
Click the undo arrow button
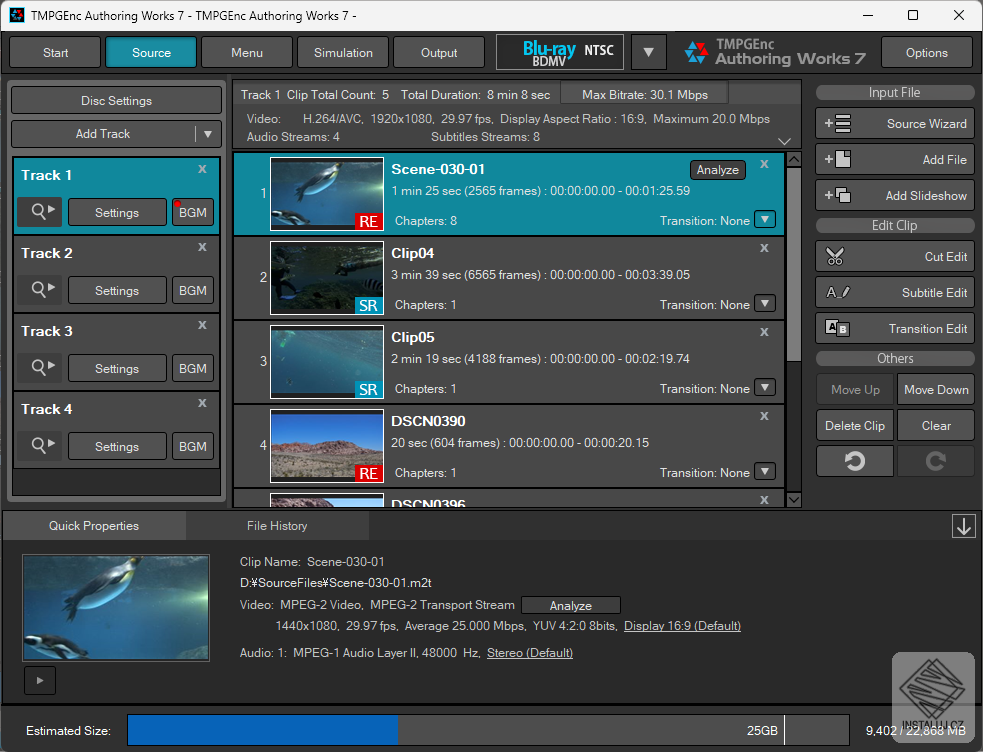pos(854,461)
